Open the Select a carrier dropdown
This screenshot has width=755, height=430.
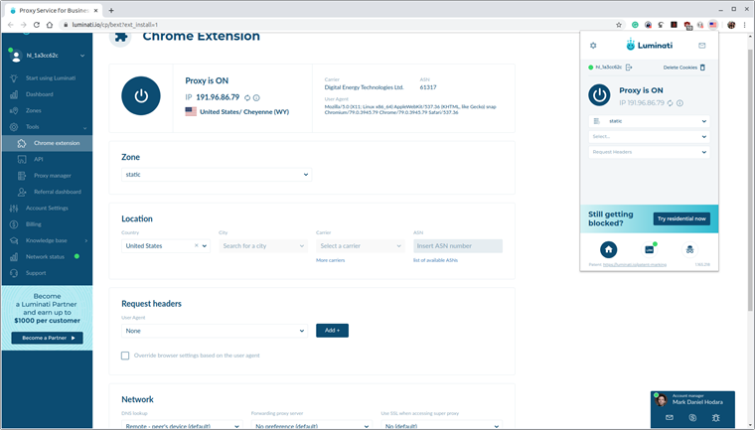click(x=360, y=246)
